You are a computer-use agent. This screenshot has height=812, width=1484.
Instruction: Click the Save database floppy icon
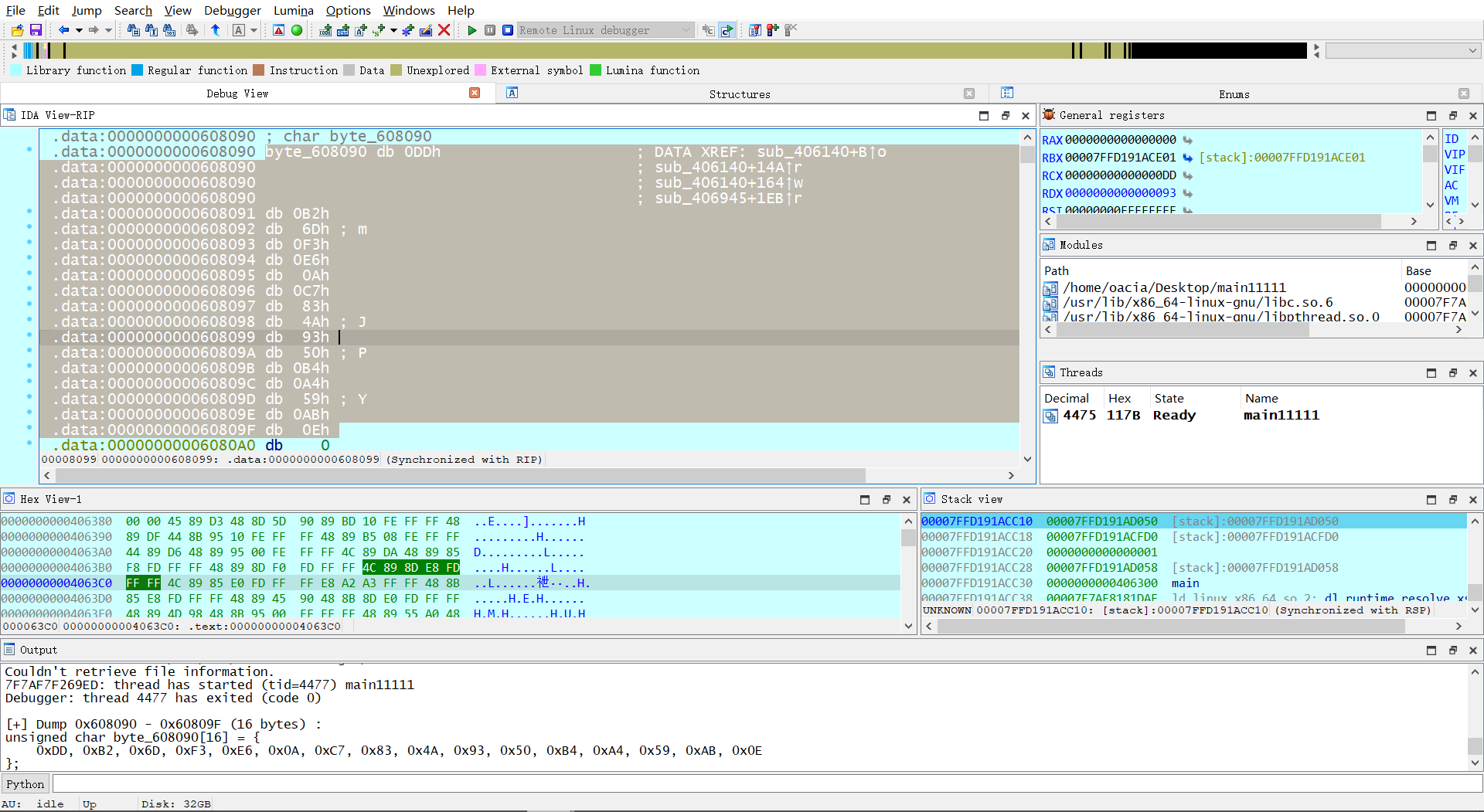36,30
